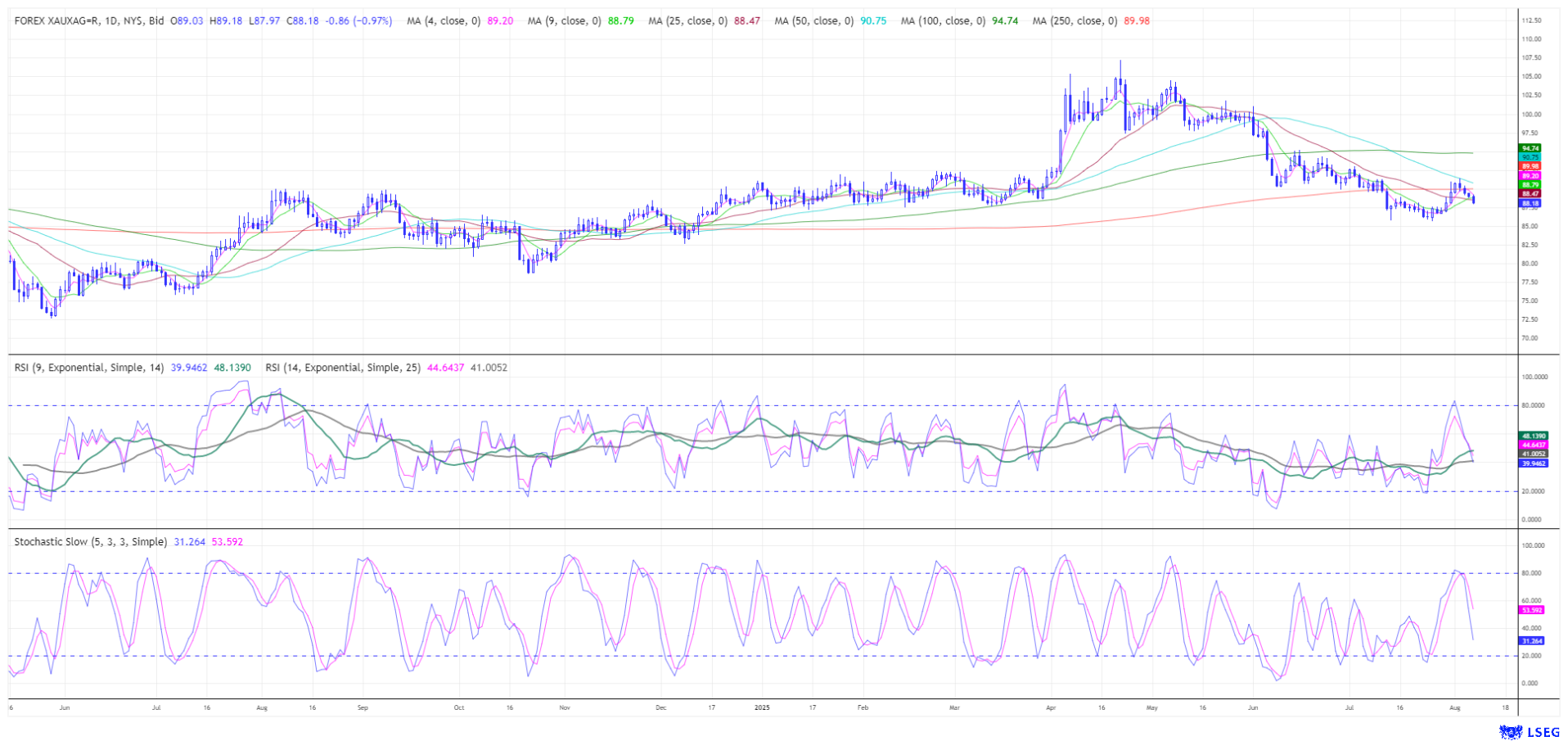Click the magenta 89.20 price tag
The height and width of the screenshot is (741, 1568).
click(x=1530, y=176)
